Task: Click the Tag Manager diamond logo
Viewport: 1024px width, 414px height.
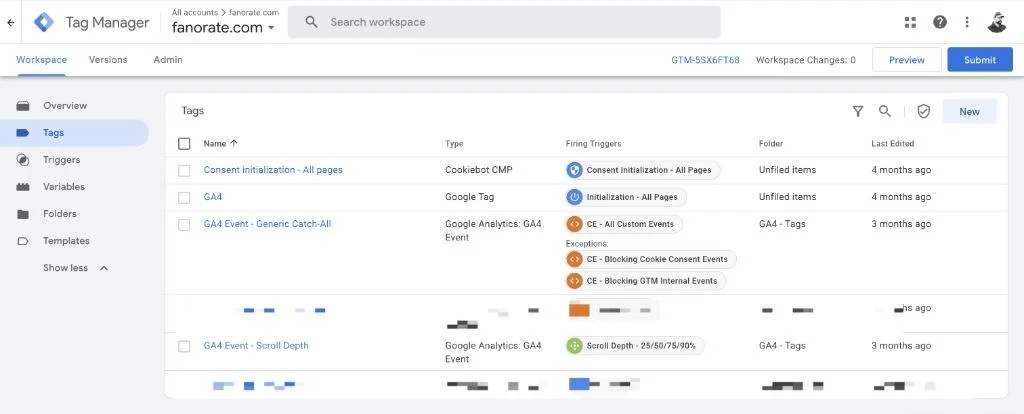Action: (x=44, y=22)
